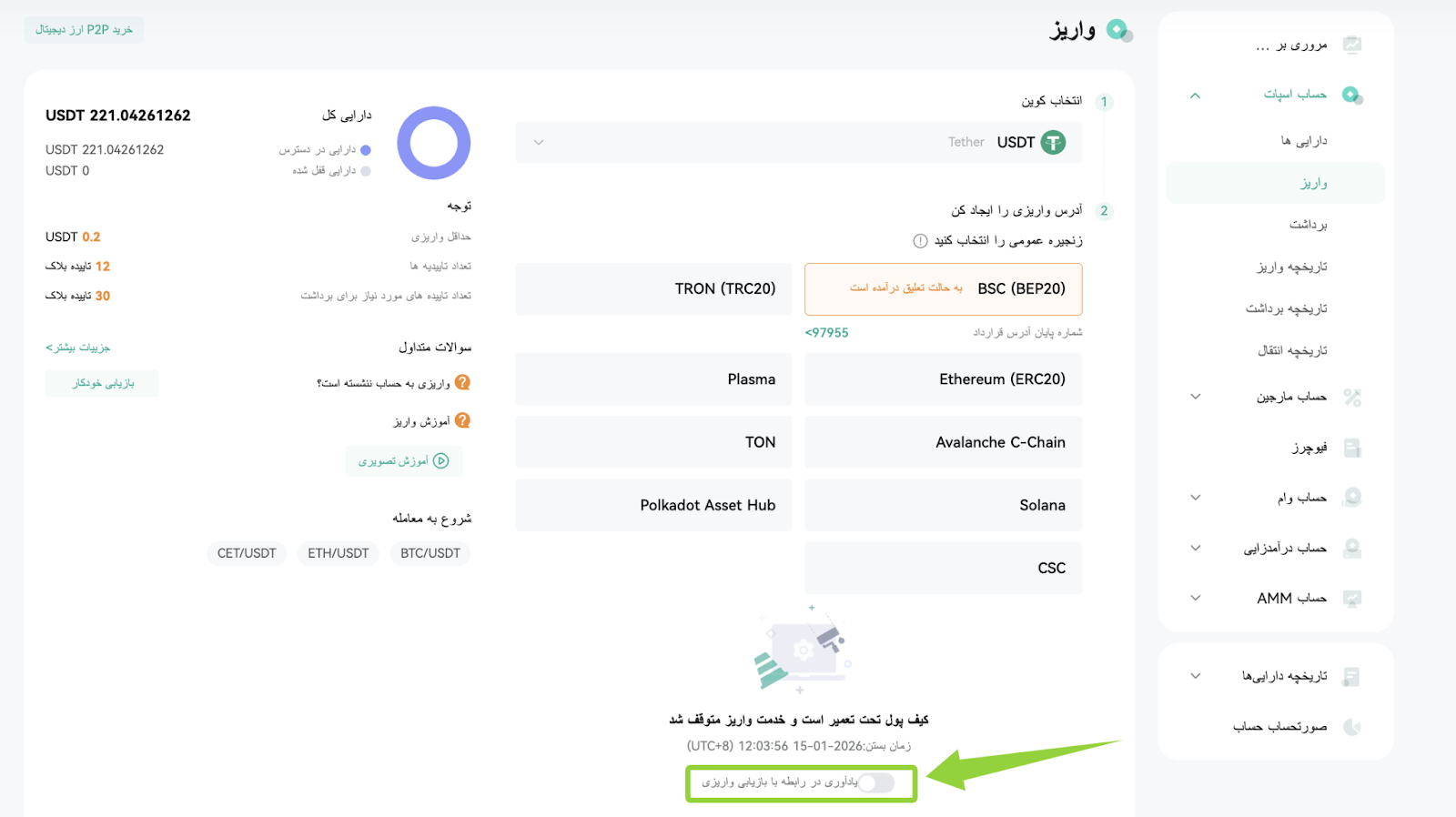Select the TRON (TRC20) network

tap(653, 289)
